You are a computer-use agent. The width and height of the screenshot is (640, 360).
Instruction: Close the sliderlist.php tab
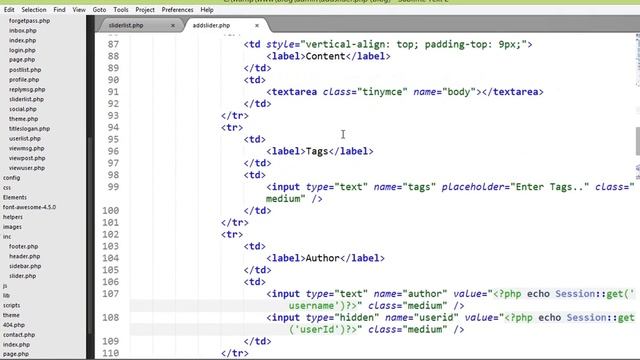[x=173, y=25]
